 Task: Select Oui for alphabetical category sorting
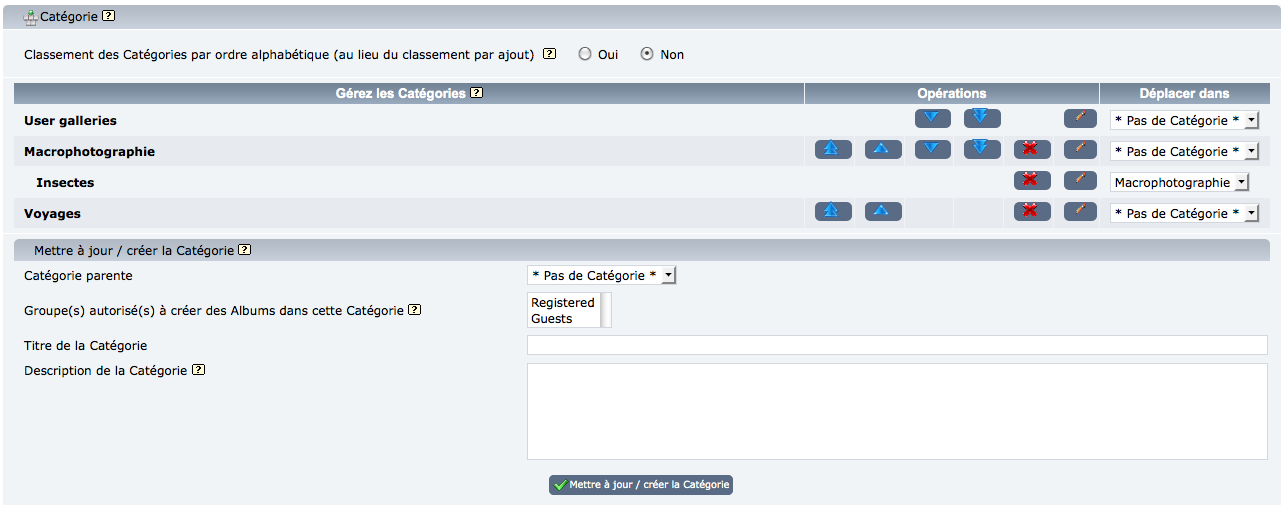click(x=585, y=54)
